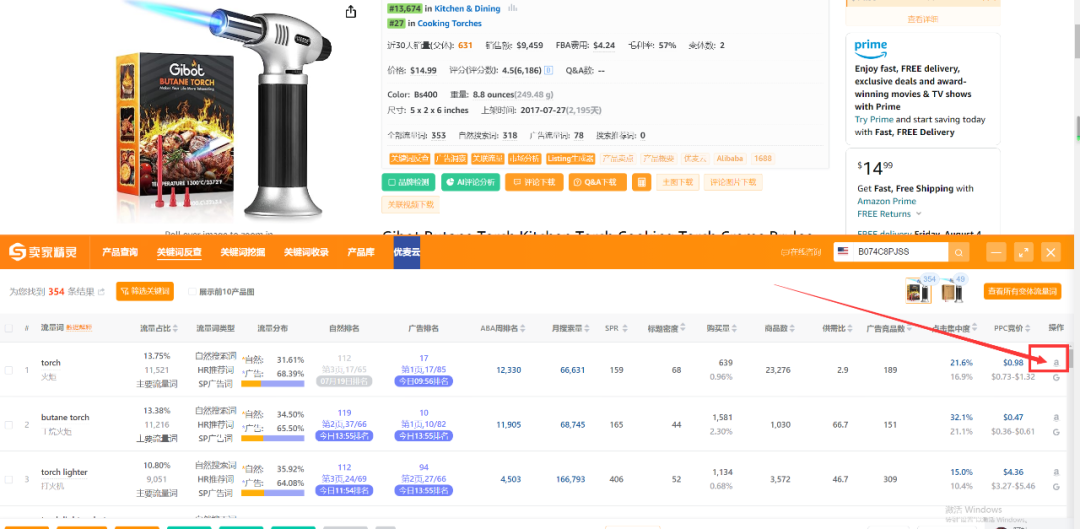Image resolution: width=1080 pixels, height=529 pixels.
Task: Click the 评论图片下载 button
Action: point(733,183)
